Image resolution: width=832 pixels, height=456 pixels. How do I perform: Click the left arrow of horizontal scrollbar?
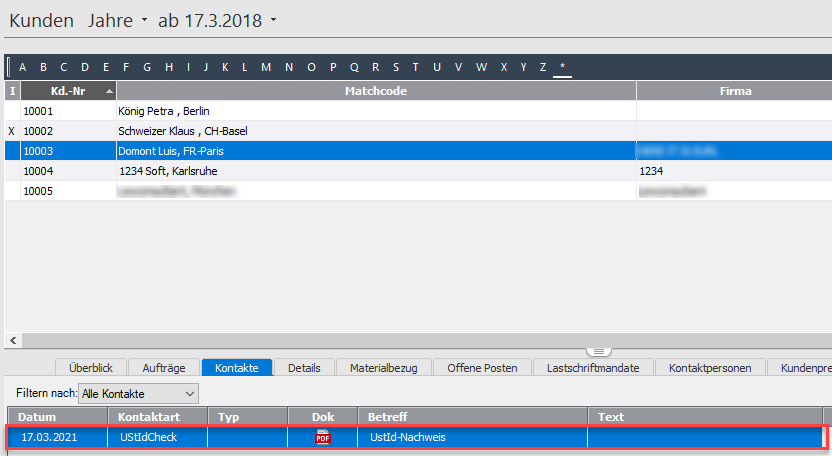11,340
